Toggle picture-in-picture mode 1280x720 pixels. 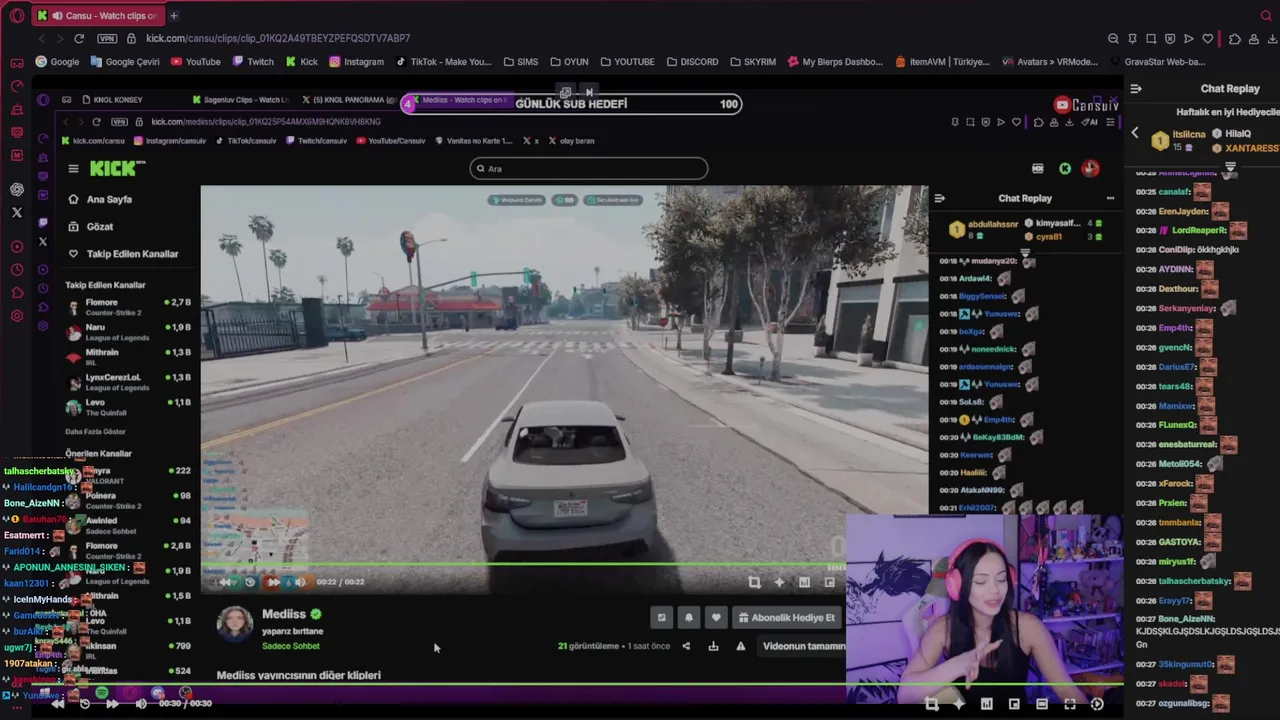[1014, 704]
